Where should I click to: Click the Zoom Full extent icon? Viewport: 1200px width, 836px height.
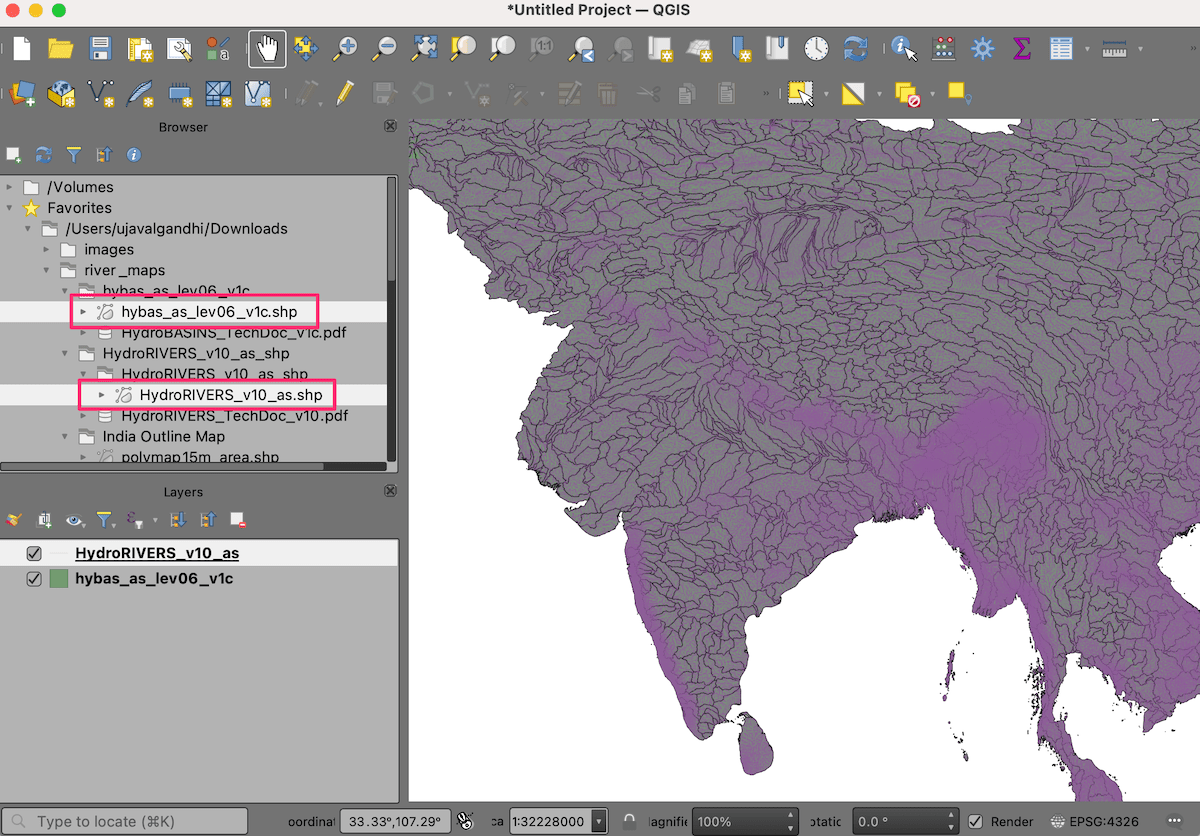tap(425, 48)
